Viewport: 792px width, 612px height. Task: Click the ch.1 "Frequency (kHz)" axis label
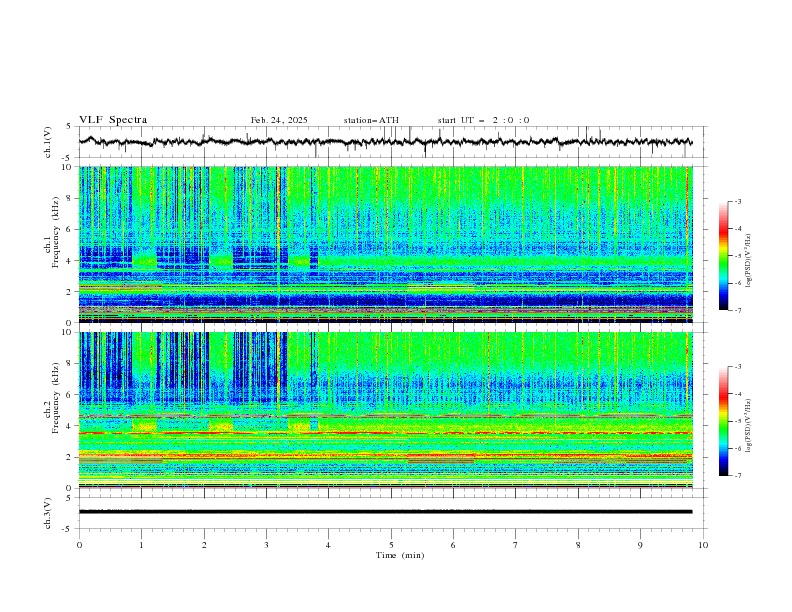point(56,232)
